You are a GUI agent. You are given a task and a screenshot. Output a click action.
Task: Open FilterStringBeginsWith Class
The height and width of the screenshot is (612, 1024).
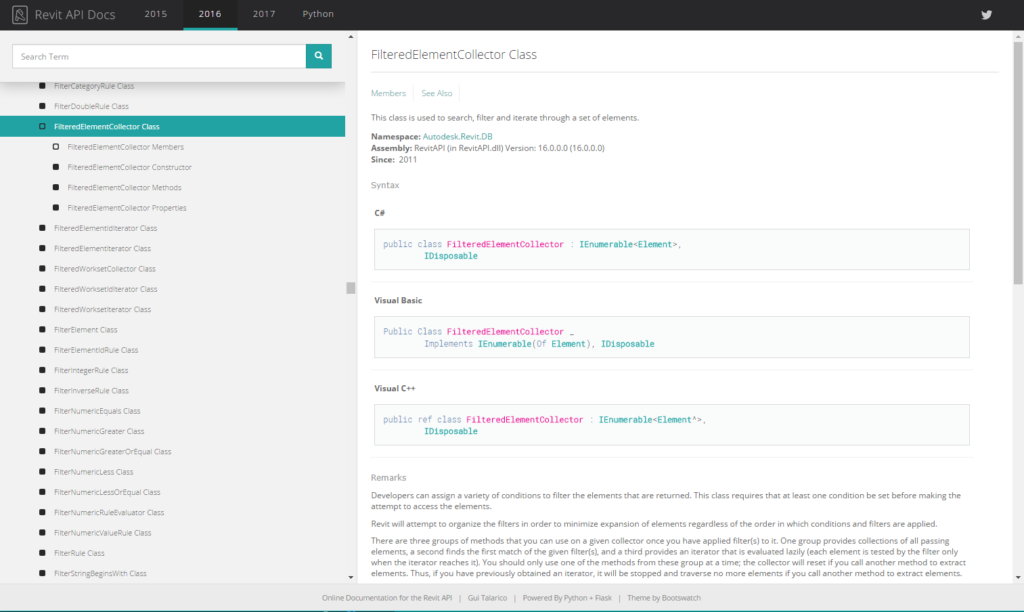(101, 573)
